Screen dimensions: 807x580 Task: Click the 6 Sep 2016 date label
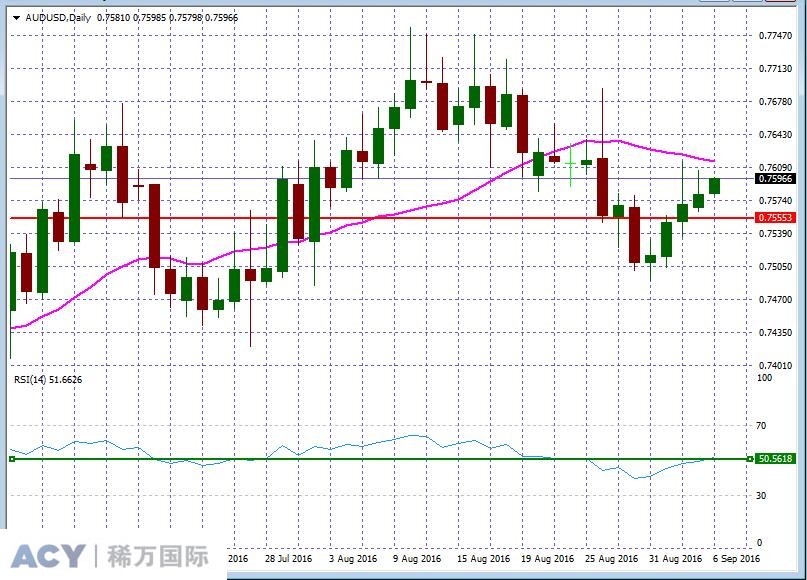(736, 558)
